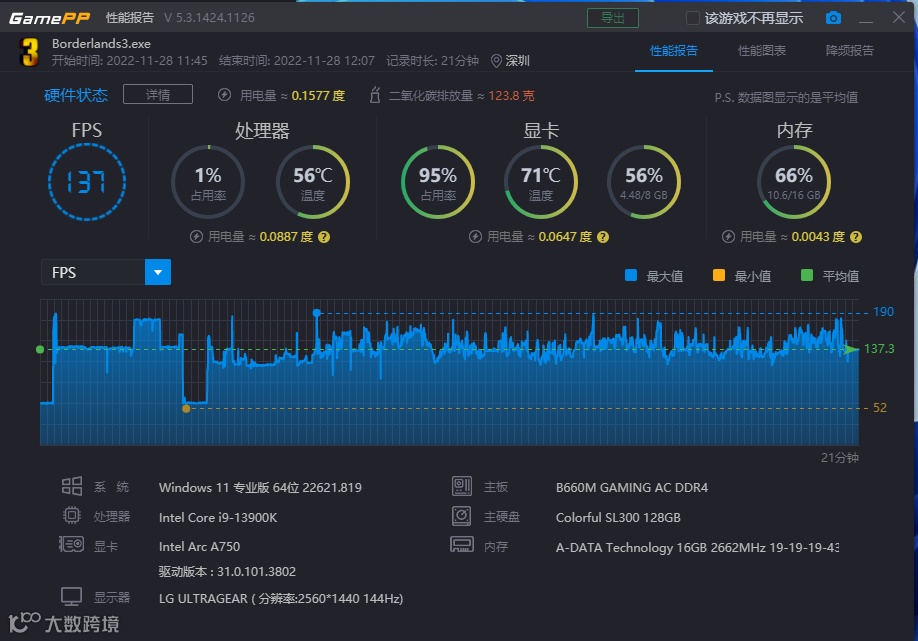Viewport: 918px width, 641px height.
Task: Click the green average arrow marker at 137.3
Action: click(x=851, y=349)
